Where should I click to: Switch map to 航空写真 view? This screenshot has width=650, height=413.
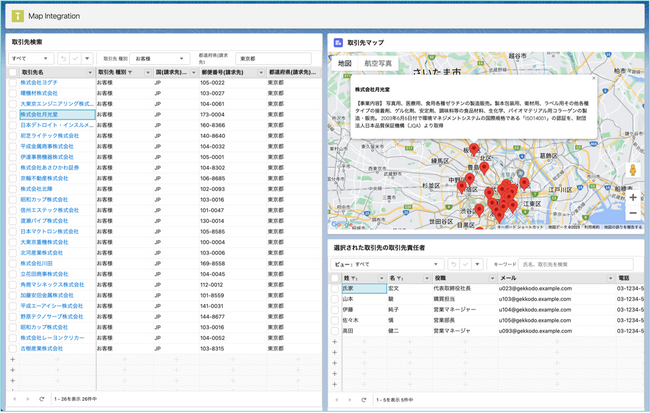click(378, 63)
